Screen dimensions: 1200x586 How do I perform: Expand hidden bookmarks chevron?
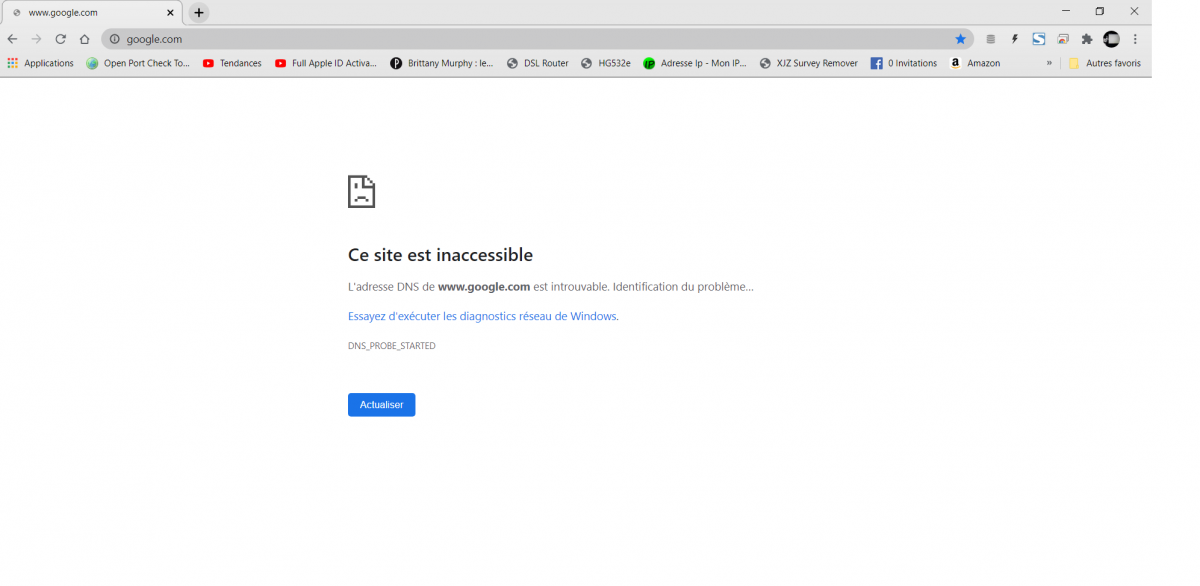coord(1049,63)
